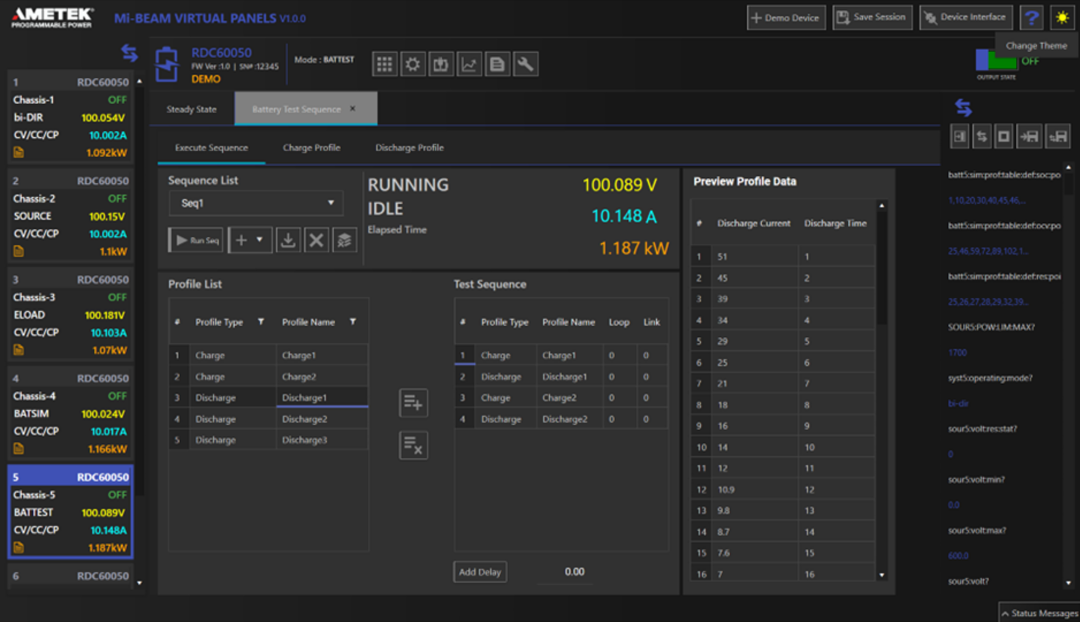Close the Battery Test Sequence tab
The width and height of the screenshot is (1080, 622).
pyautogui.click(x=353, y=109)
